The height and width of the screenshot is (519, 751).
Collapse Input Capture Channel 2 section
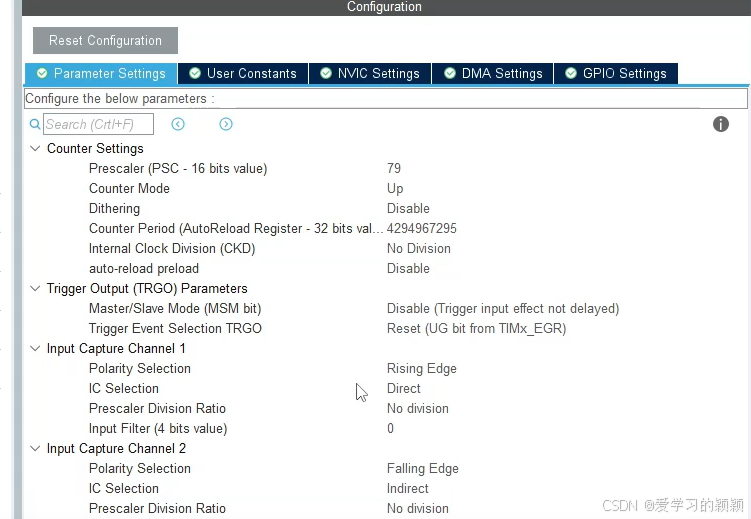35,449
